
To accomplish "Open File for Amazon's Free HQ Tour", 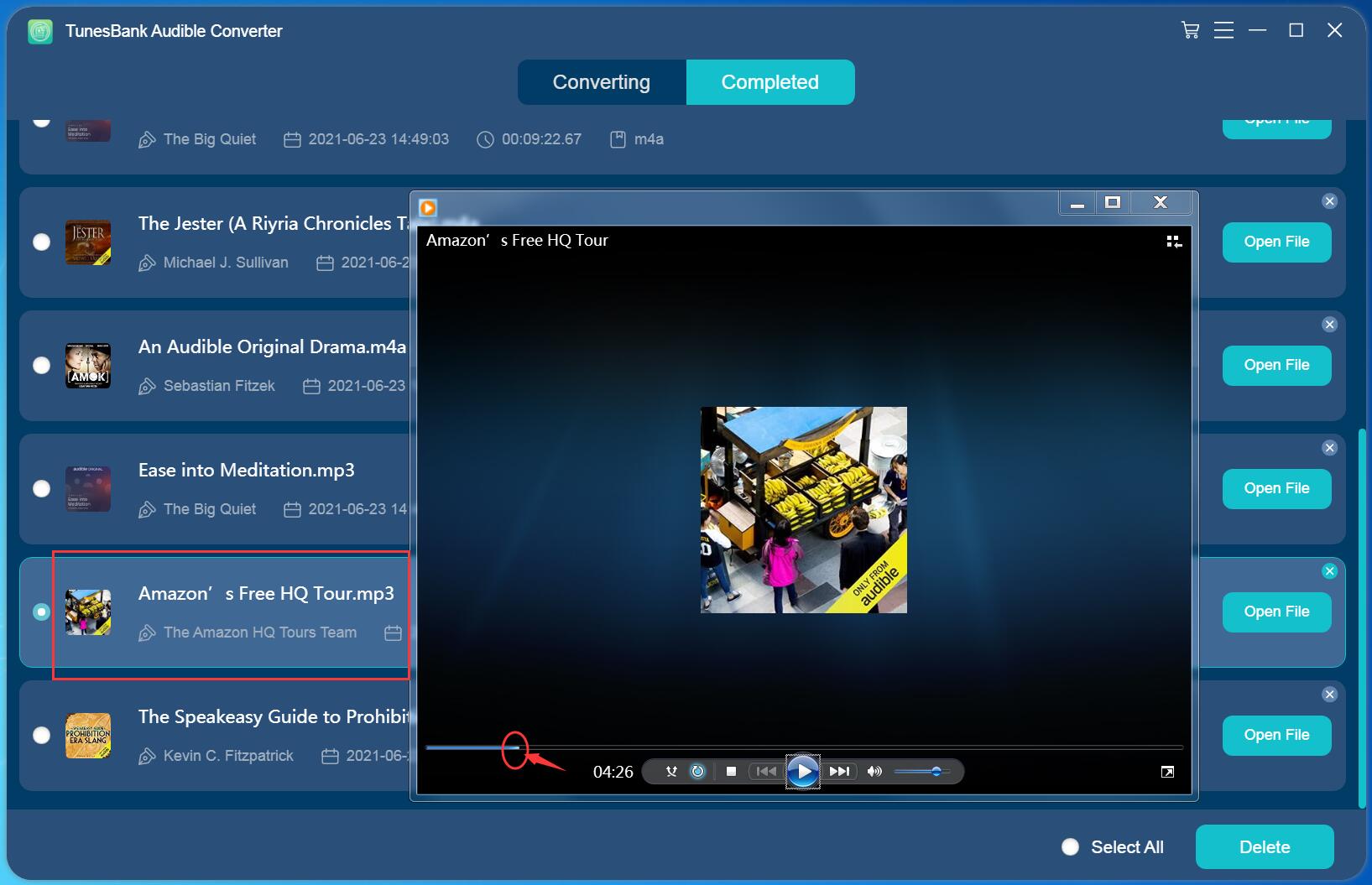I will [x=1276, y=612].
